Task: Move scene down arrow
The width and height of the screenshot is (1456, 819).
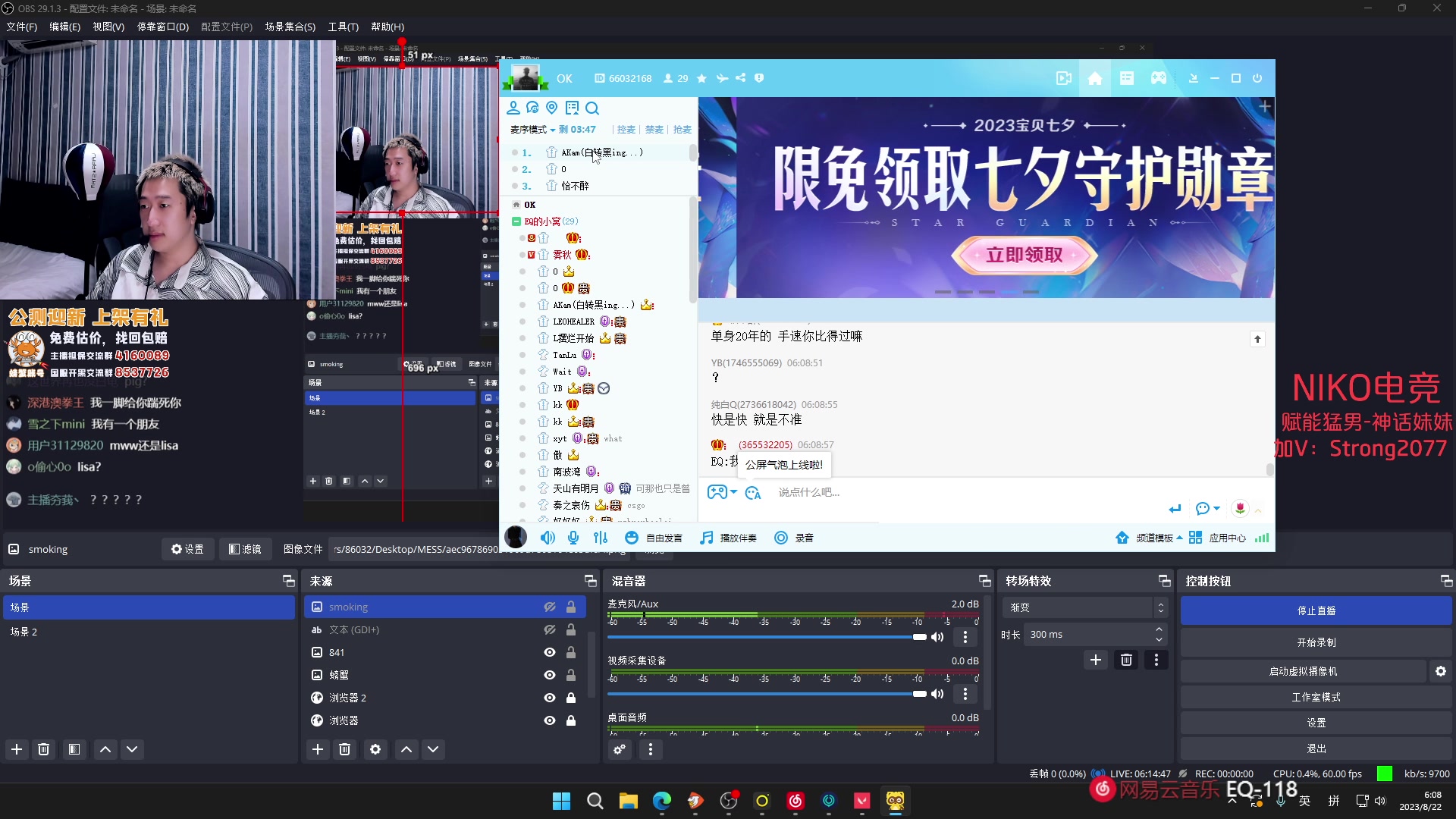Action: 132,749
